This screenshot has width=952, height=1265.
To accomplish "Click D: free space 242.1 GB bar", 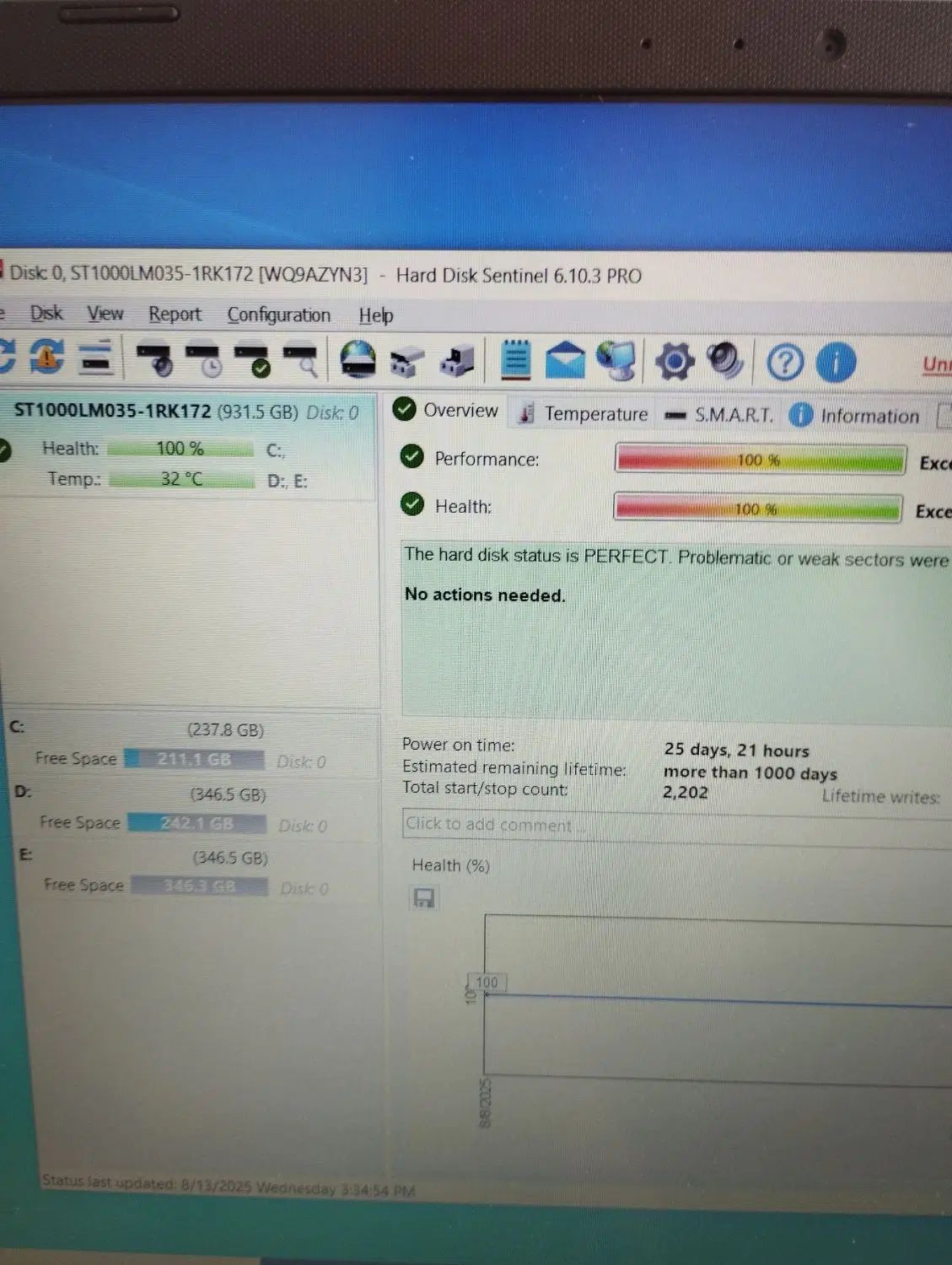I will click(197, 823).
